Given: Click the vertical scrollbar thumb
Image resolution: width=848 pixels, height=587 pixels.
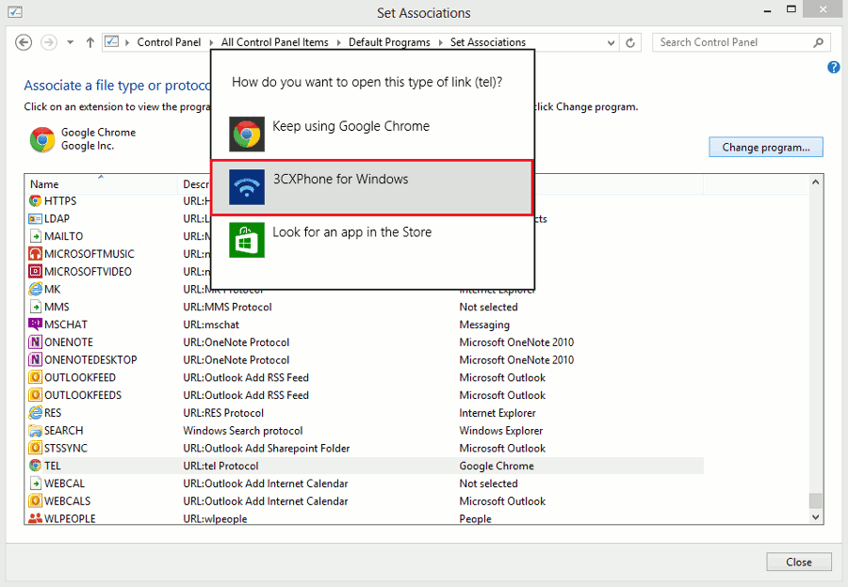Looking at the screenshot, I should pos(816,500).
